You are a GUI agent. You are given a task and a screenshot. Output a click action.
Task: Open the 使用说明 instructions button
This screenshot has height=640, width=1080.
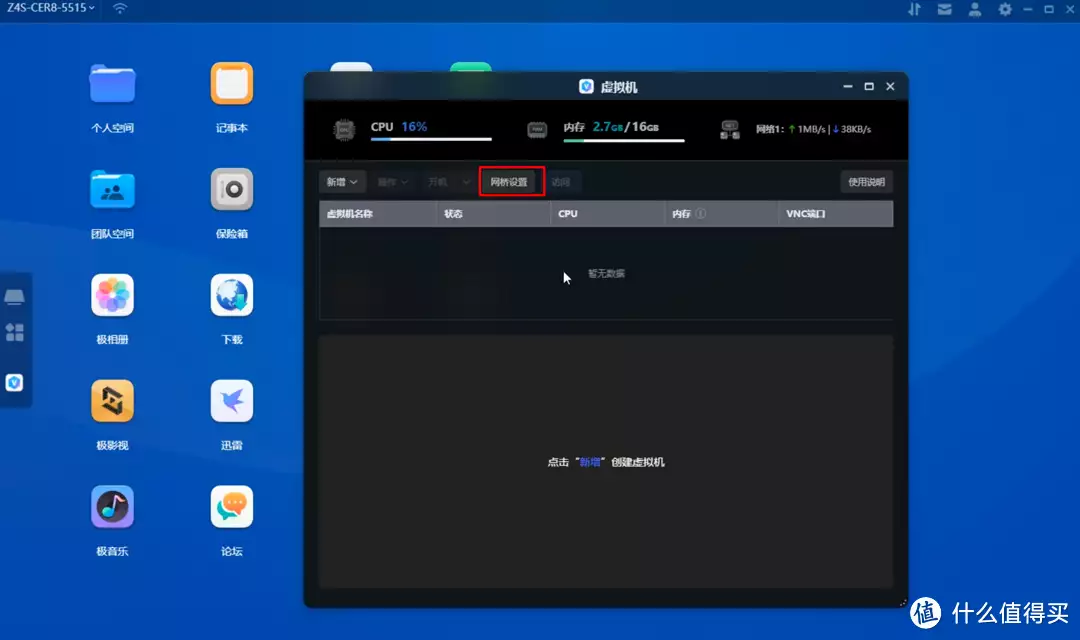tap(866, 182)
